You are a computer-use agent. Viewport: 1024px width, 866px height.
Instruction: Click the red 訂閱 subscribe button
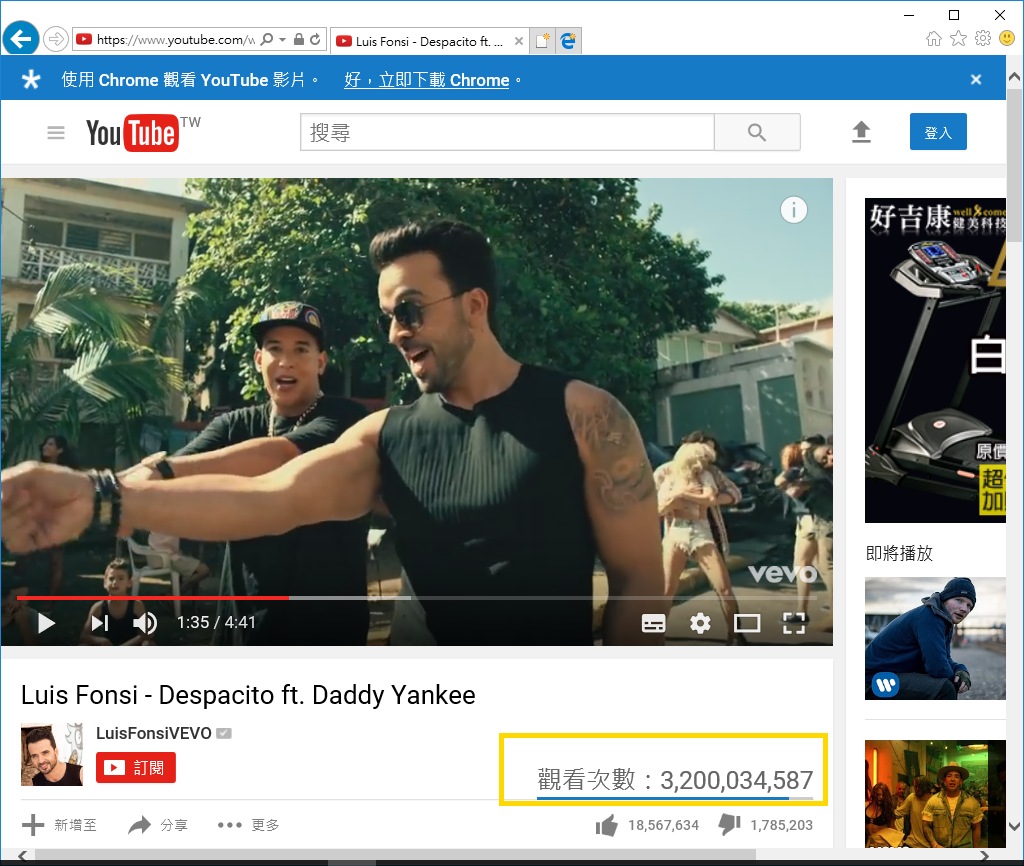tap(136, 767)
